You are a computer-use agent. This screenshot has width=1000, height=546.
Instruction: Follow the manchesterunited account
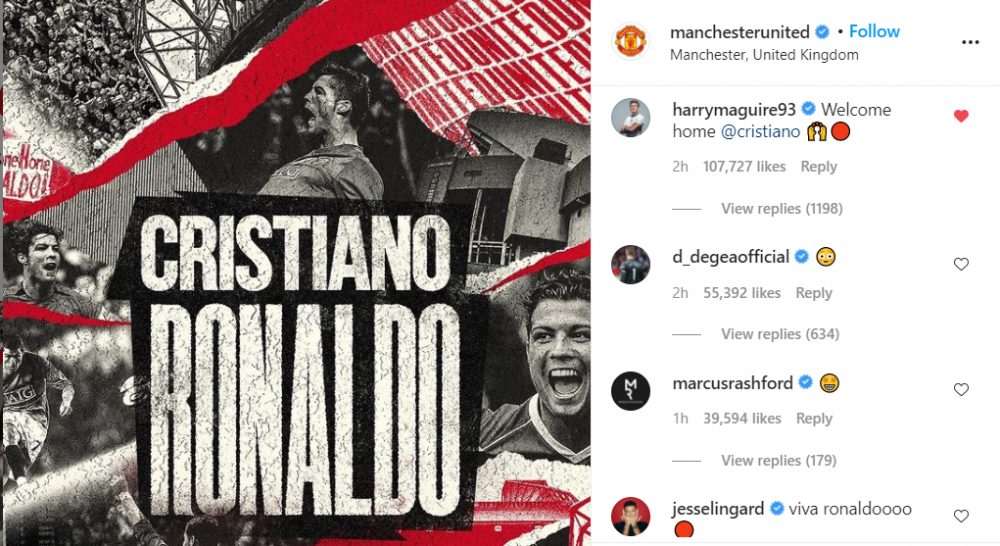[874, 31]
